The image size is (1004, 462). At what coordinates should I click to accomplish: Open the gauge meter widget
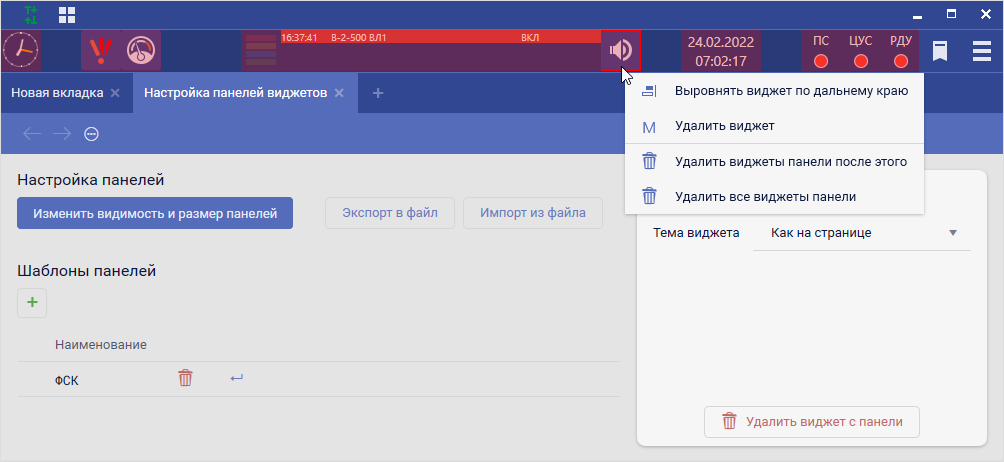pyautogui.click(x=141, y=50)
